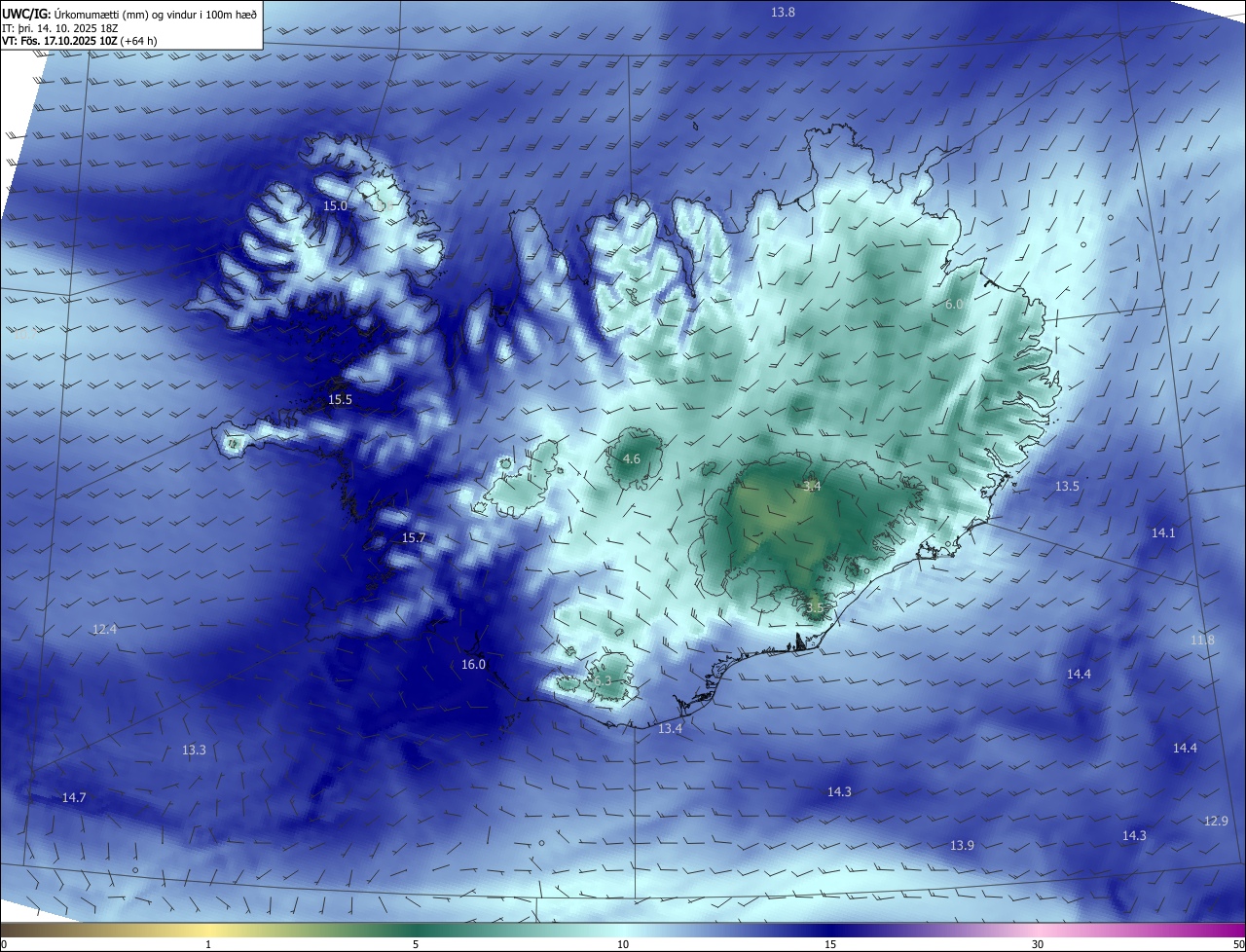Screen dimensions: 1246x952
Task: Select the 15.0 value over the Westfjords
Action: point(335,206)
